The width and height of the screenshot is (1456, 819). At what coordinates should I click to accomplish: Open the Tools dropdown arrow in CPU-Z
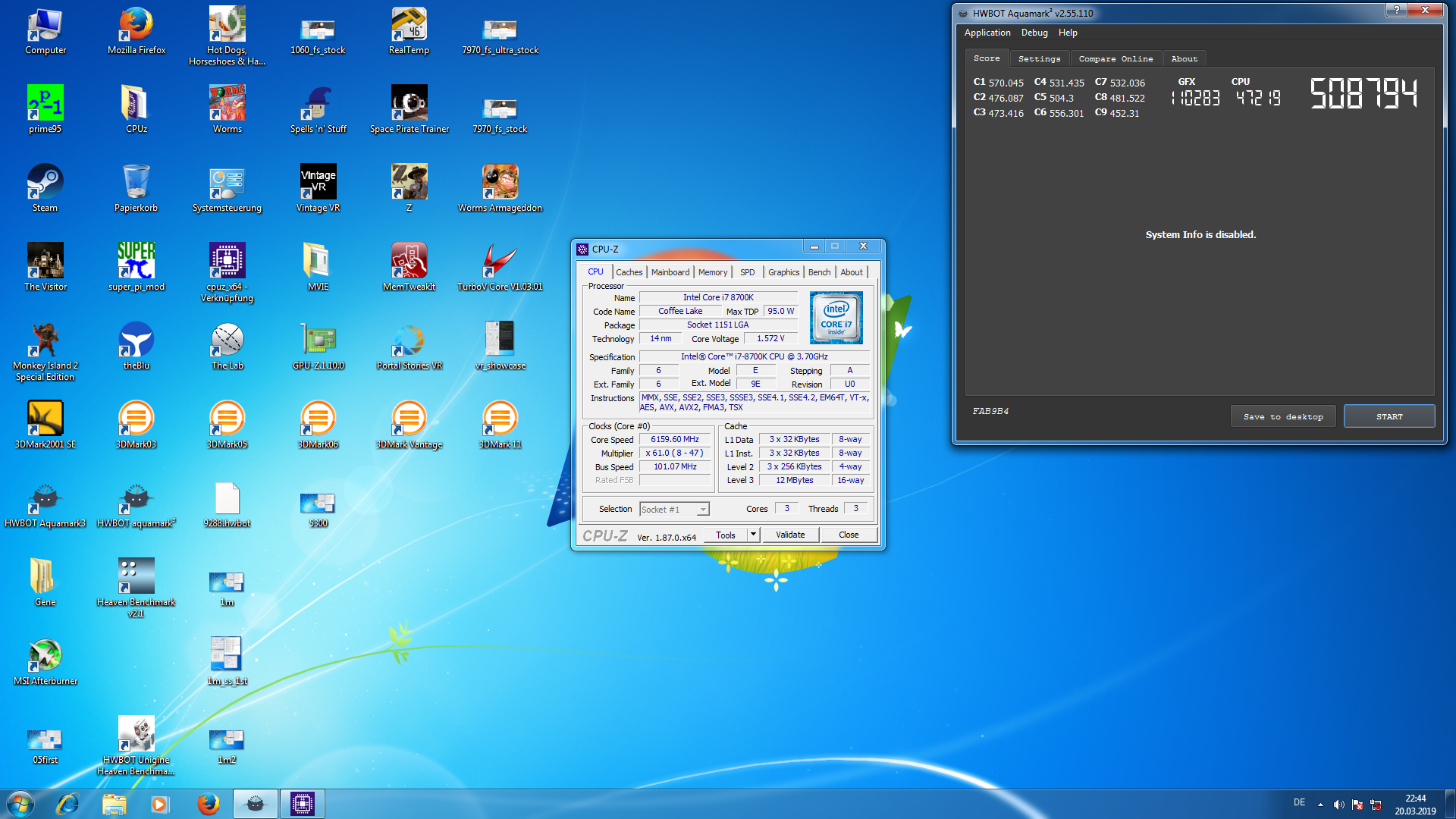753,535
